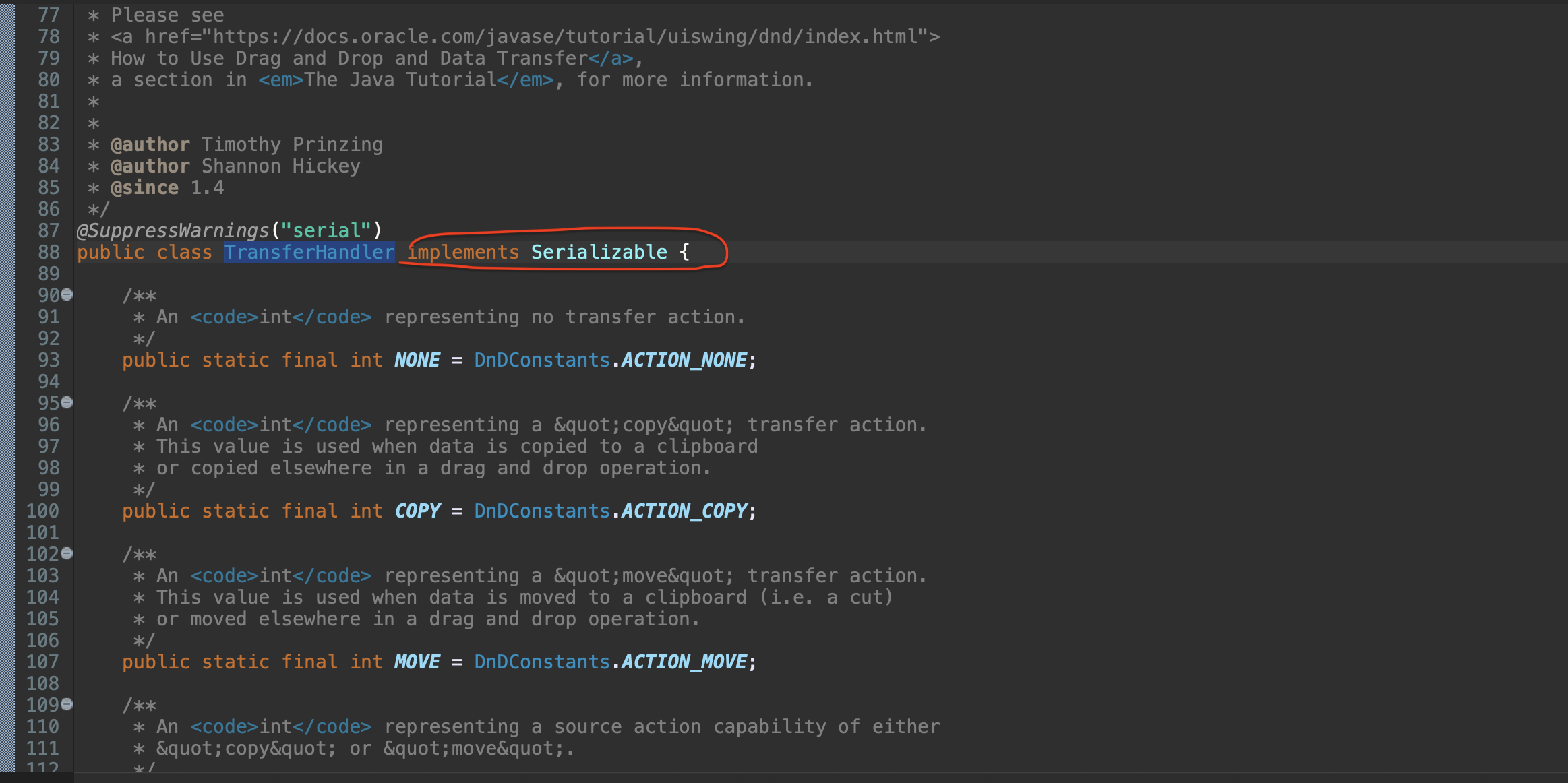Click the DnDConstants reference on the COPY line
Screen dimensions: 1568x783
pyautogui.click(x=541, y=511)
